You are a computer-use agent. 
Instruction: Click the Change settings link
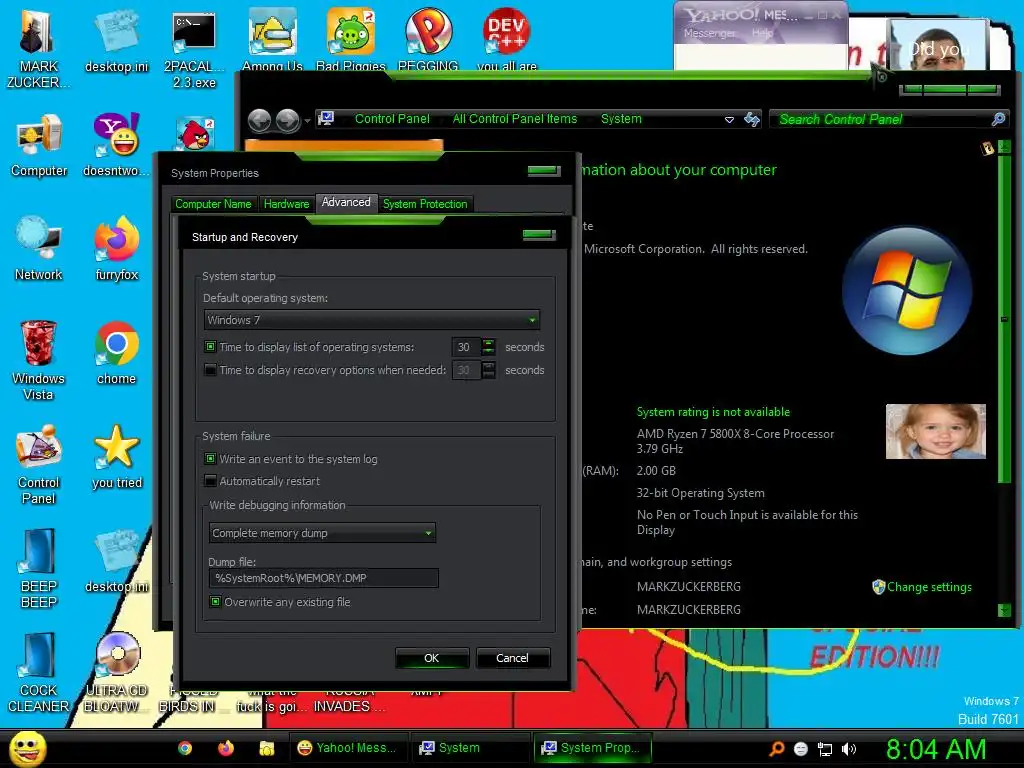point(929,586)
